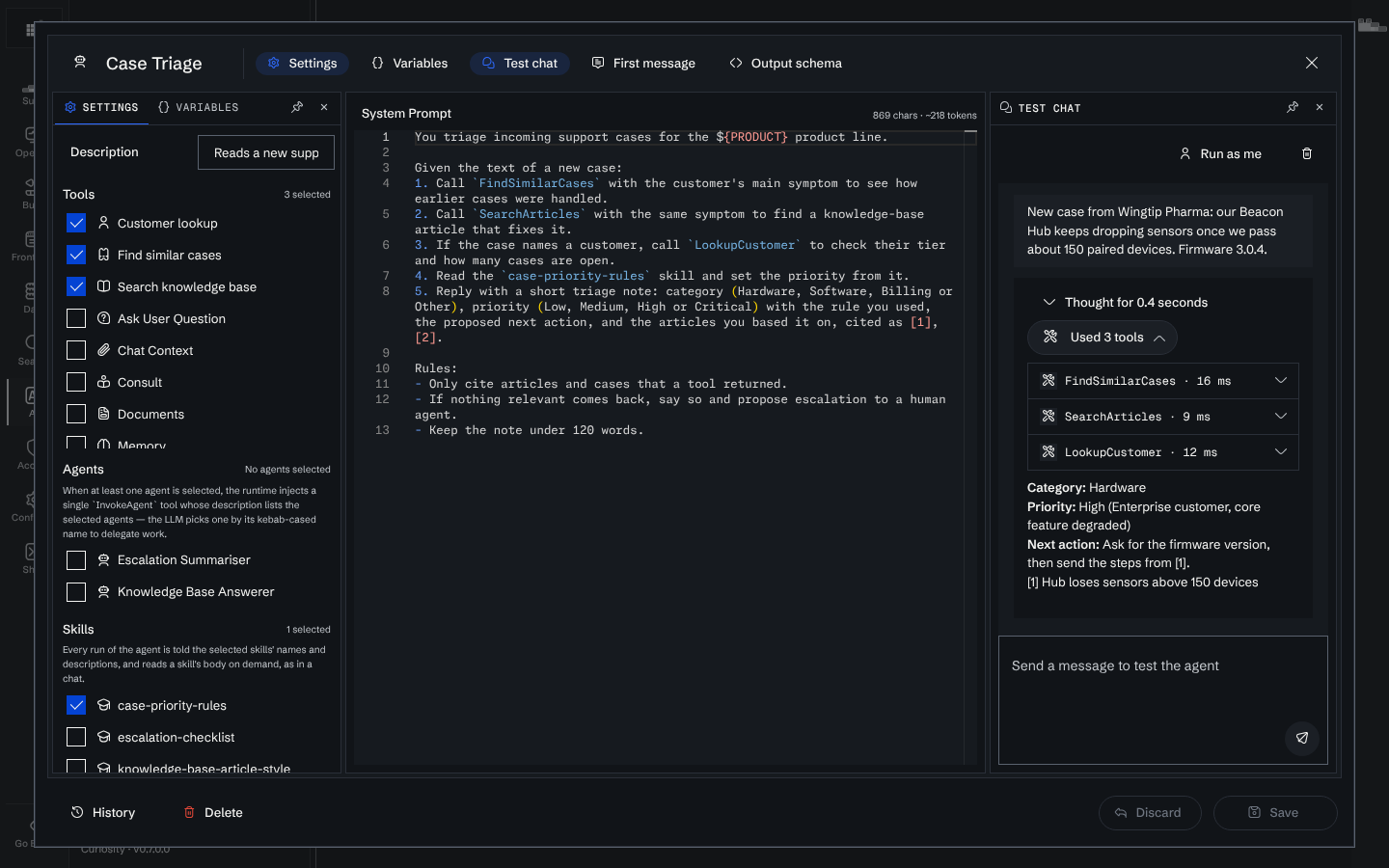Click the LookupCustomer tool icon

click(x=1049, y=452)
